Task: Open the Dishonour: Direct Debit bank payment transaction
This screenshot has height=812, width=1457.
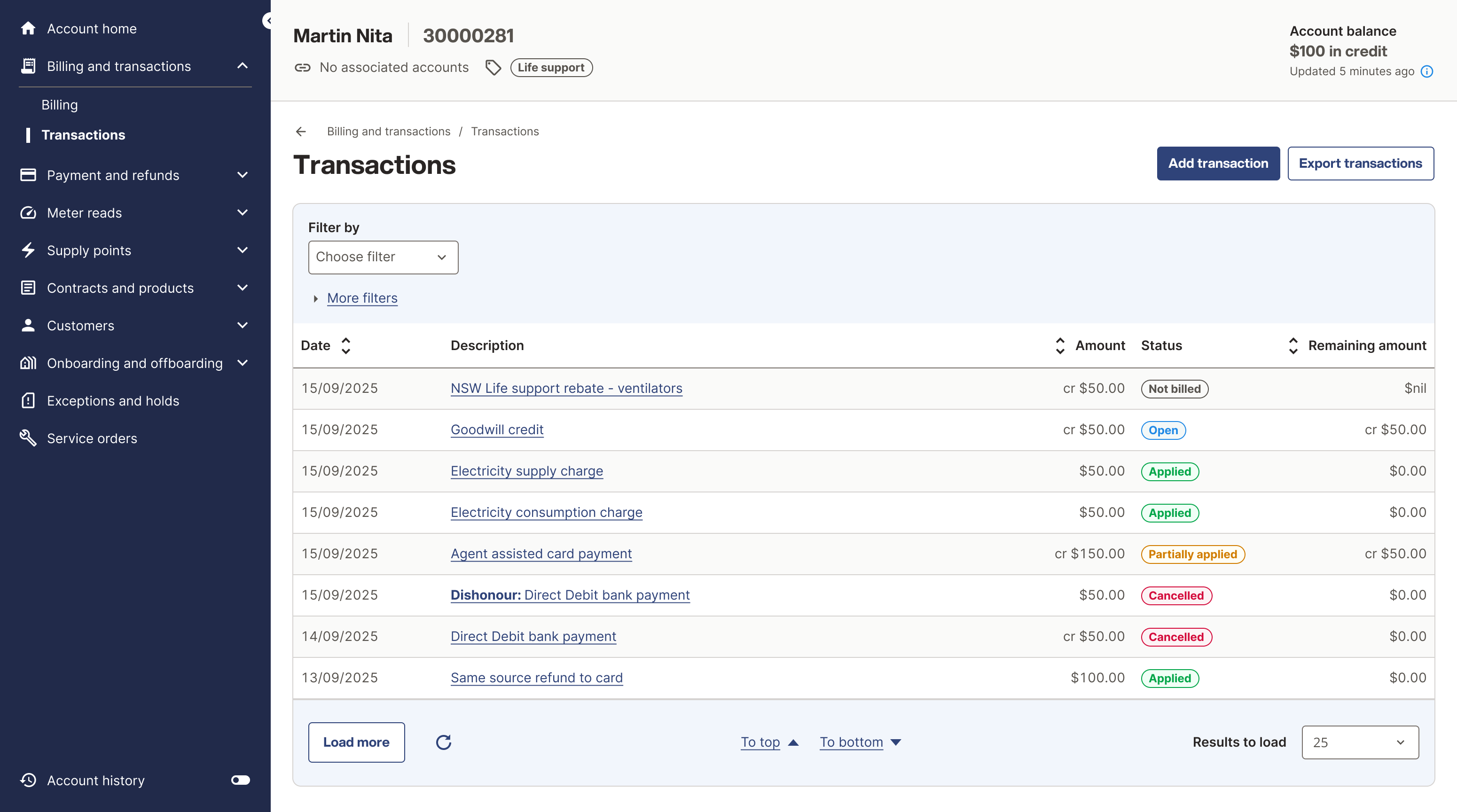Action: [570, 595]
